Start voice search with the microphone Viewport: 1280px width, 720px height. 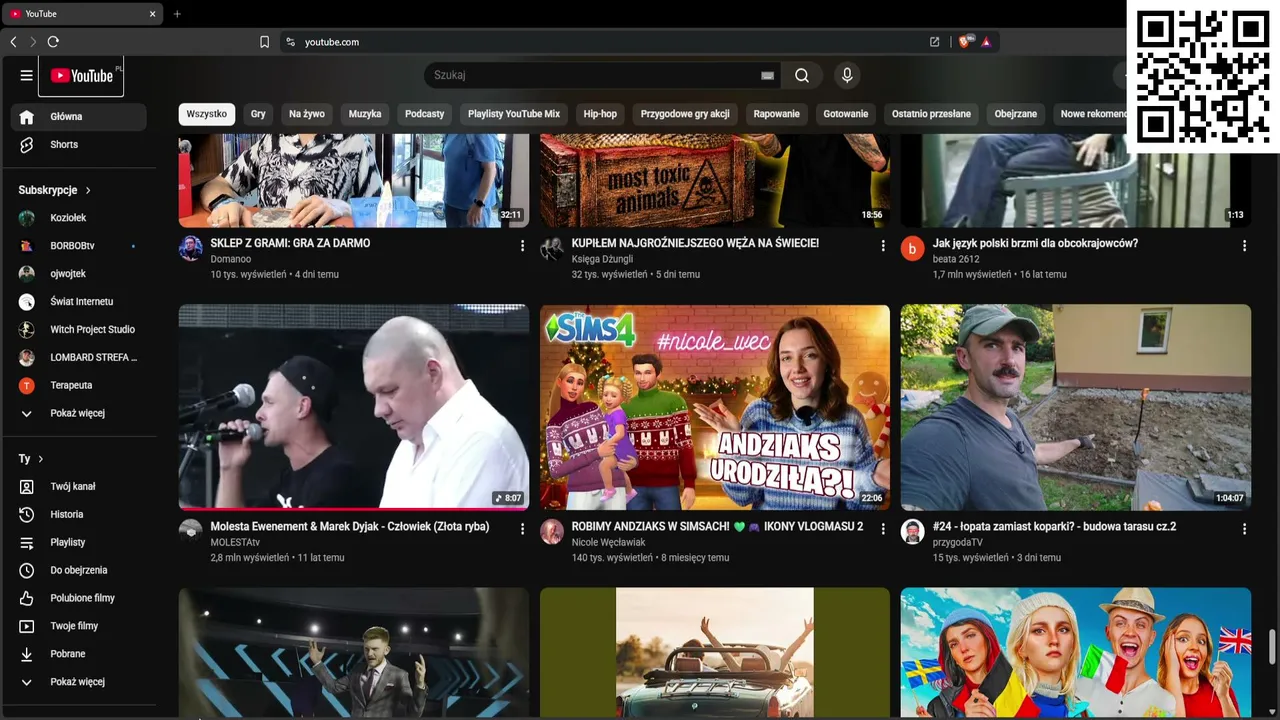(x=847, y=75)
